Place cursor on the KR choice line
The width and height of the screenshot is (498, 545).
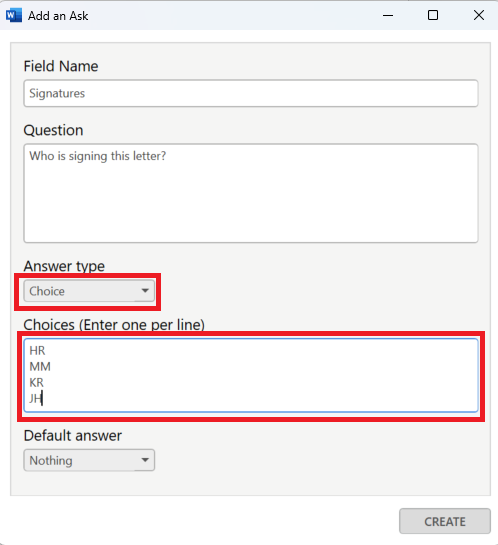tap(36, 382)
